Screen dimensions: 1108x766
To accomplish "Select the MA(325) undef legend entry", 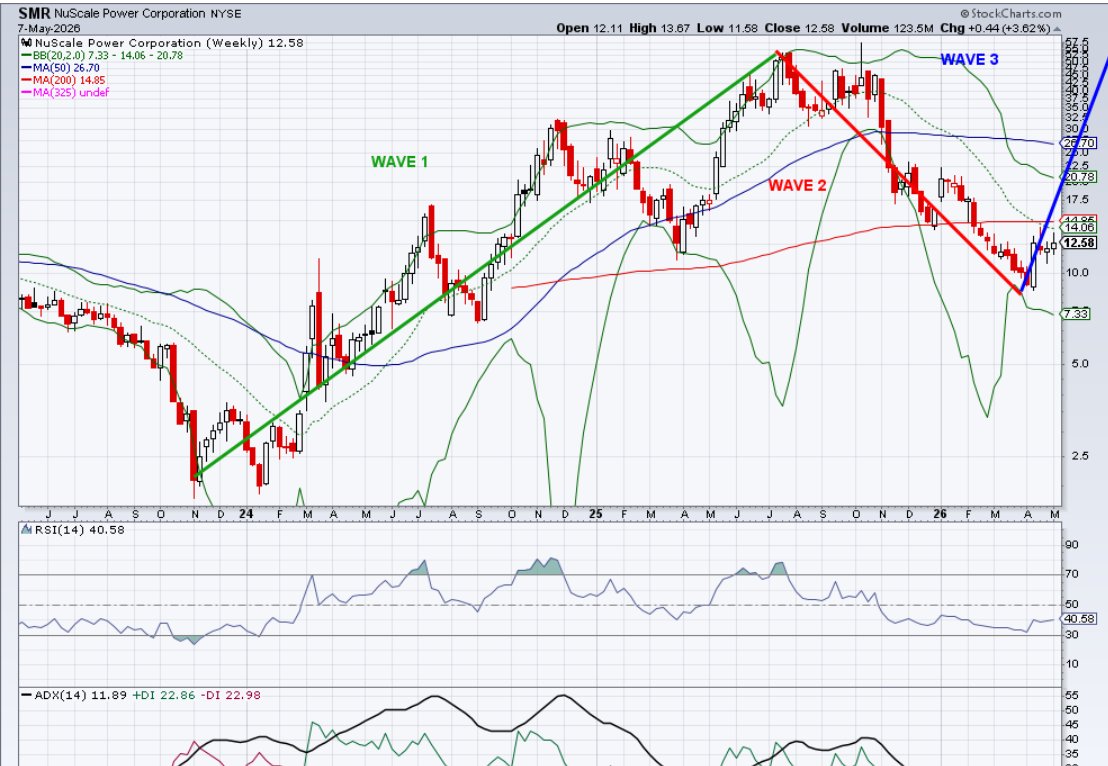I will pos(66,92).
